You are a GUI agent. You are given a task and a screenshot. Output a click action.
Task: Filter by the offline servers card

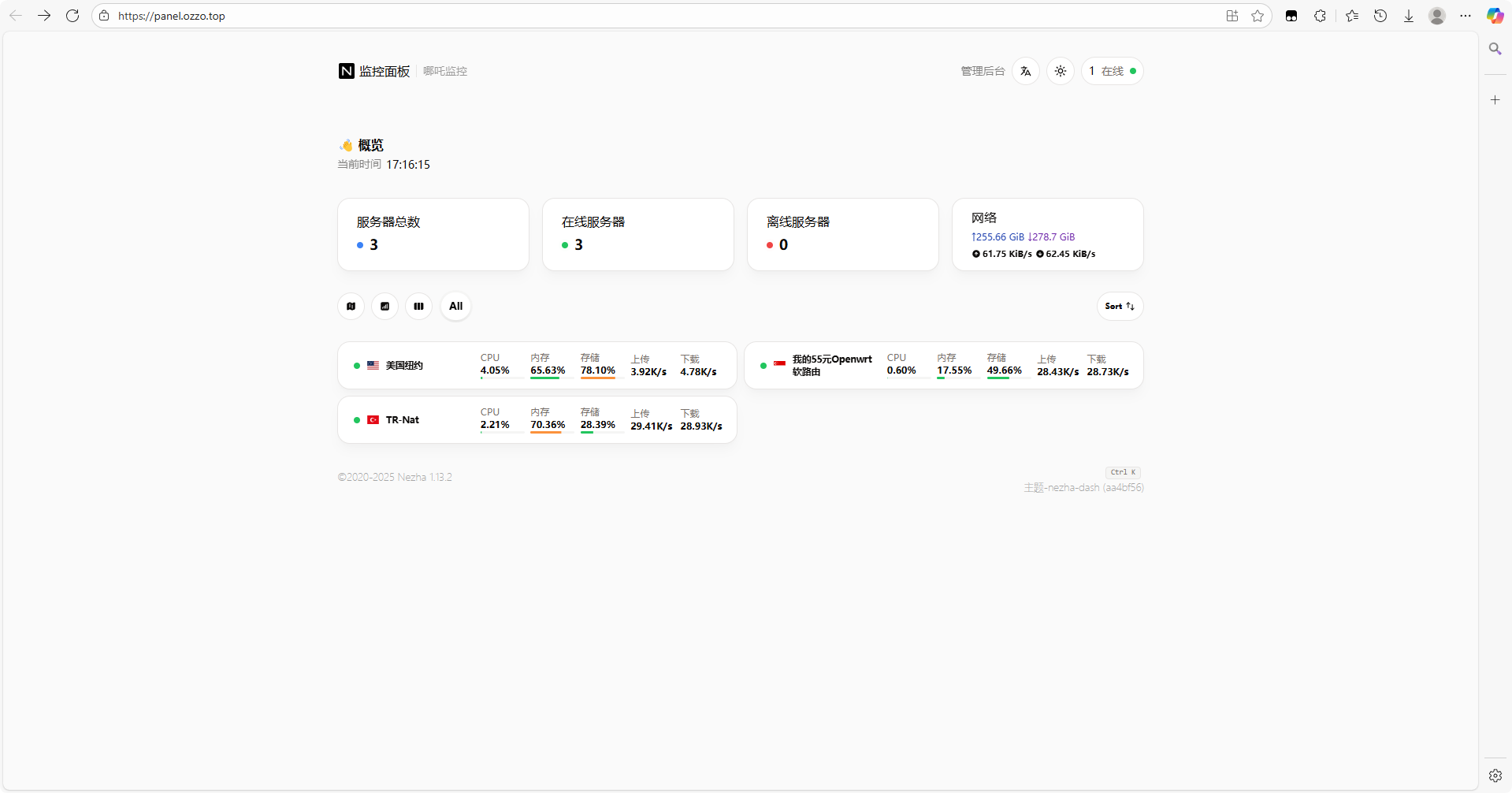click(842, 234)
